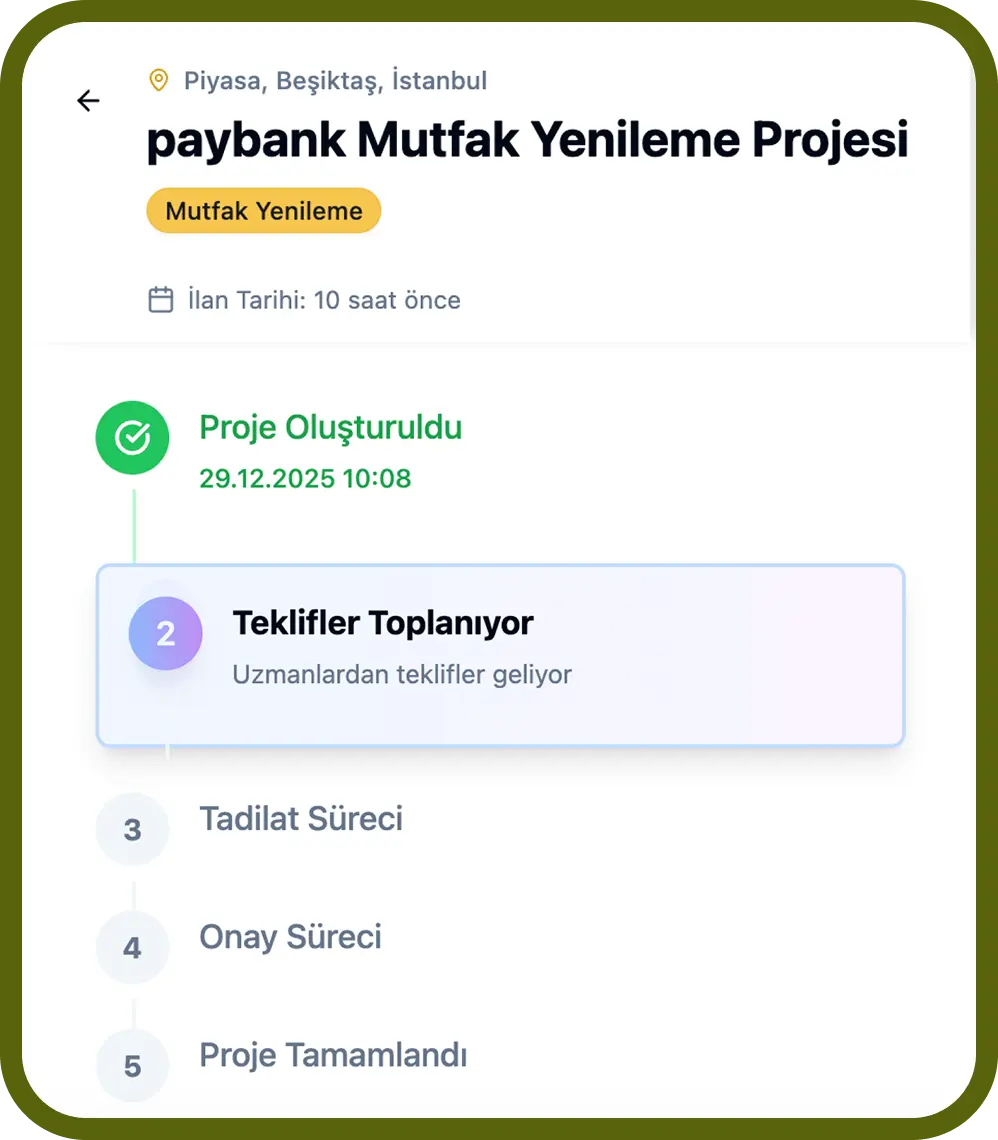Select the step 4 circle indicator

(132, 947)
